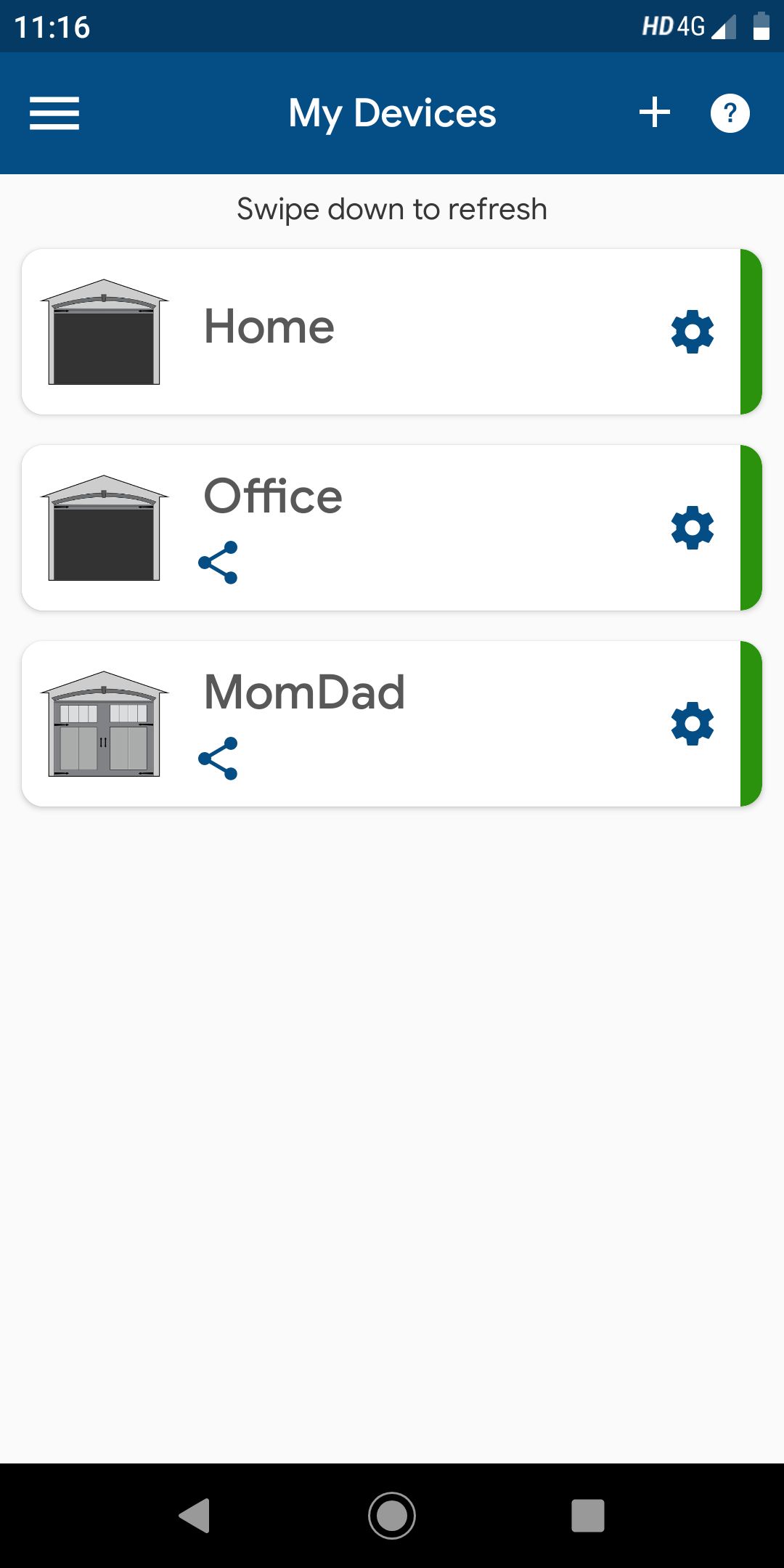Tap the My Devices title

pos(392,114)
